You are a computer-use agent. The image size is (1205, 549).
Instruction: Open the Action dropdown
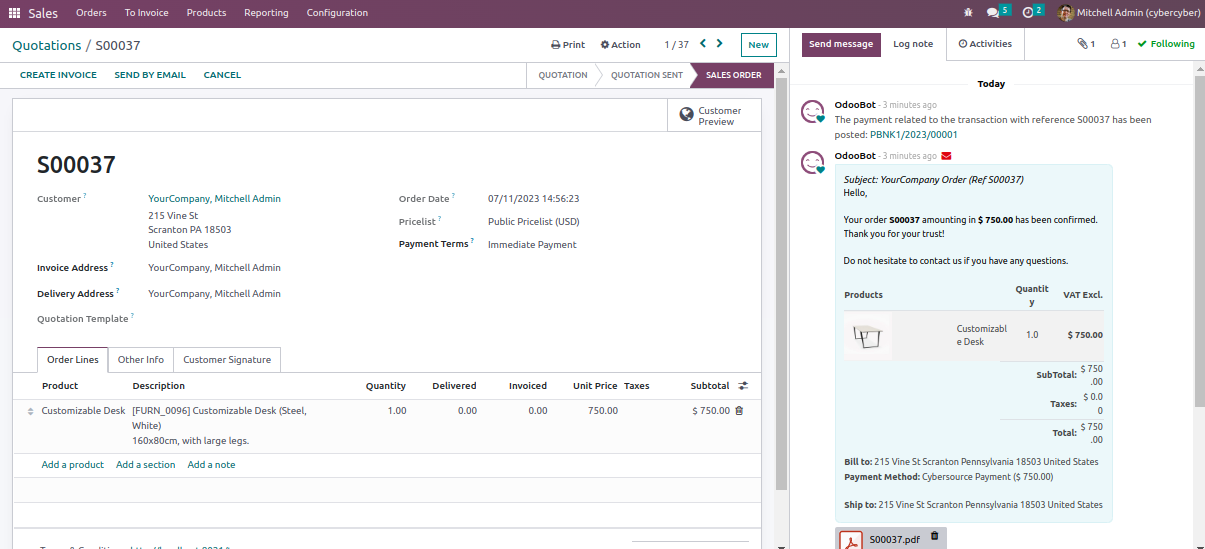(x=621, y=45)
